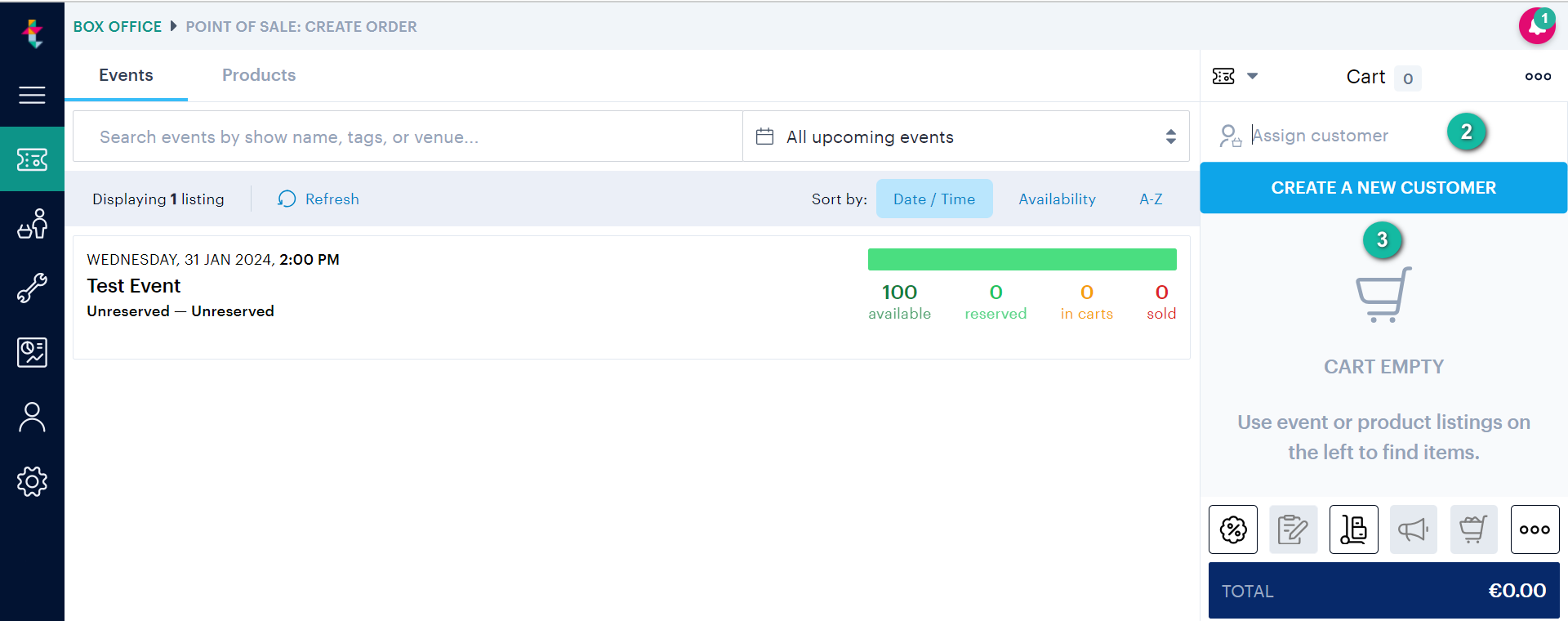Click the search events input field
Screen dimensions: 1568x621
coord(408,136)
